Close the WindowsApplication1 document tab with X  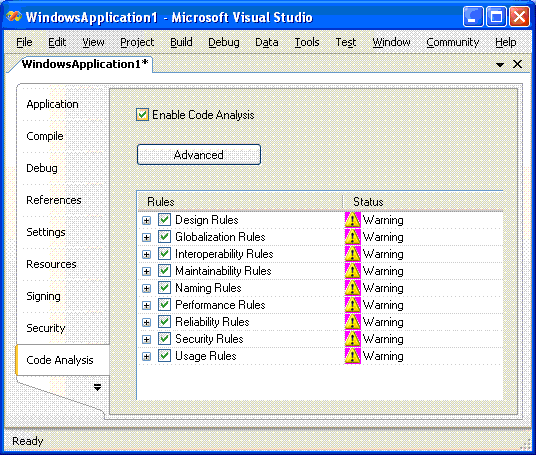click(x=517, y=64)
